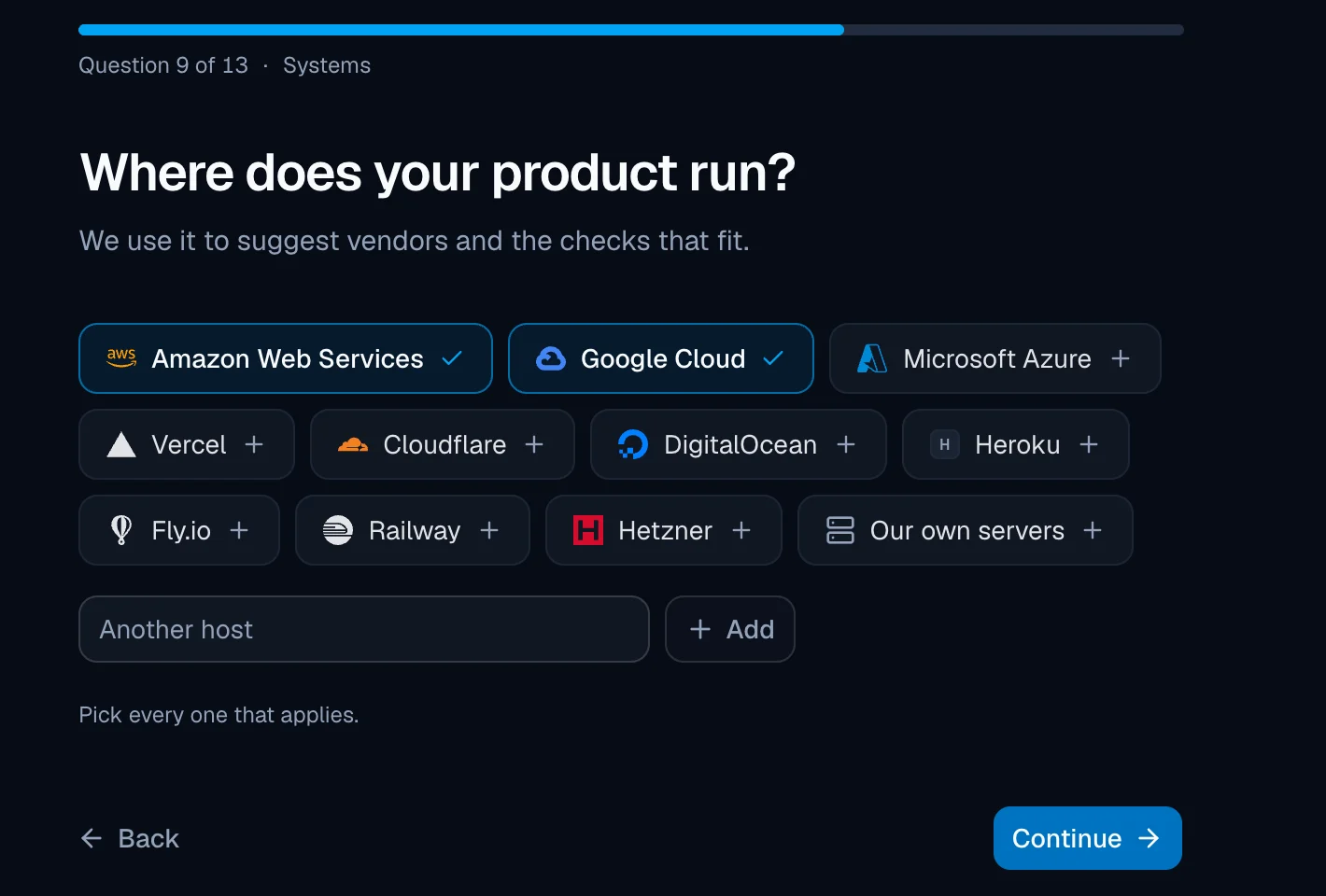
Task: Go Back to previous question
Action: (x=130, y=838)
